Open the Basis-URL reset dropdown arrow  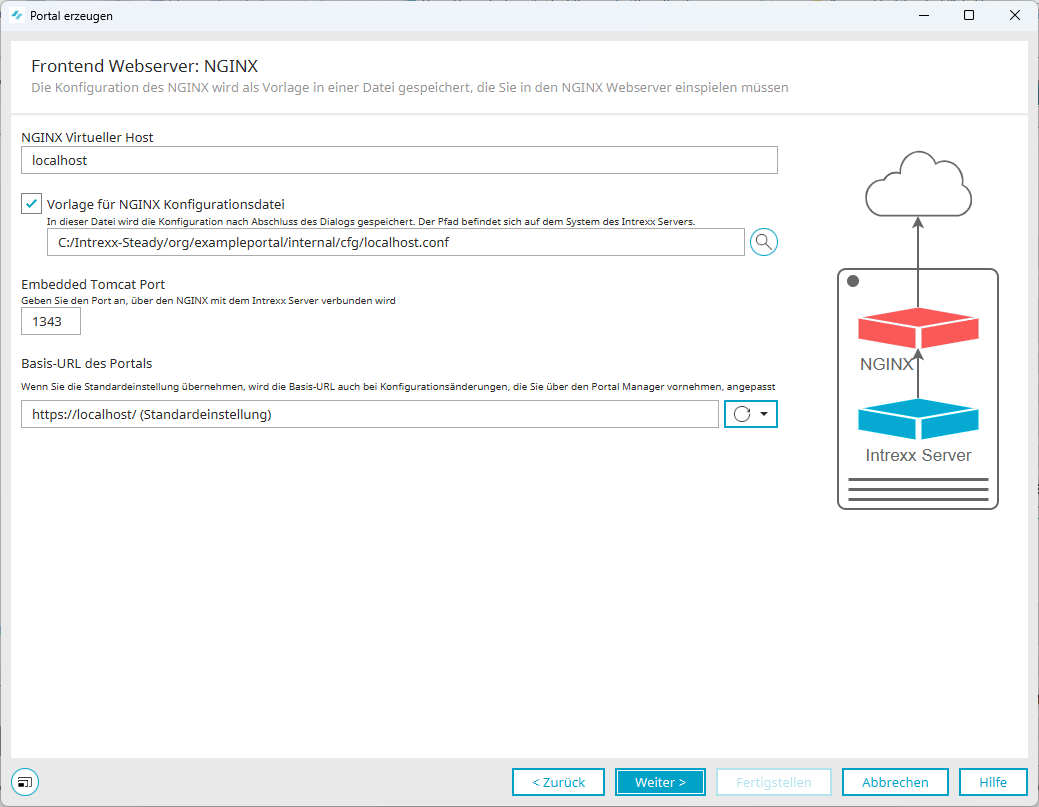tap(764, 414)
